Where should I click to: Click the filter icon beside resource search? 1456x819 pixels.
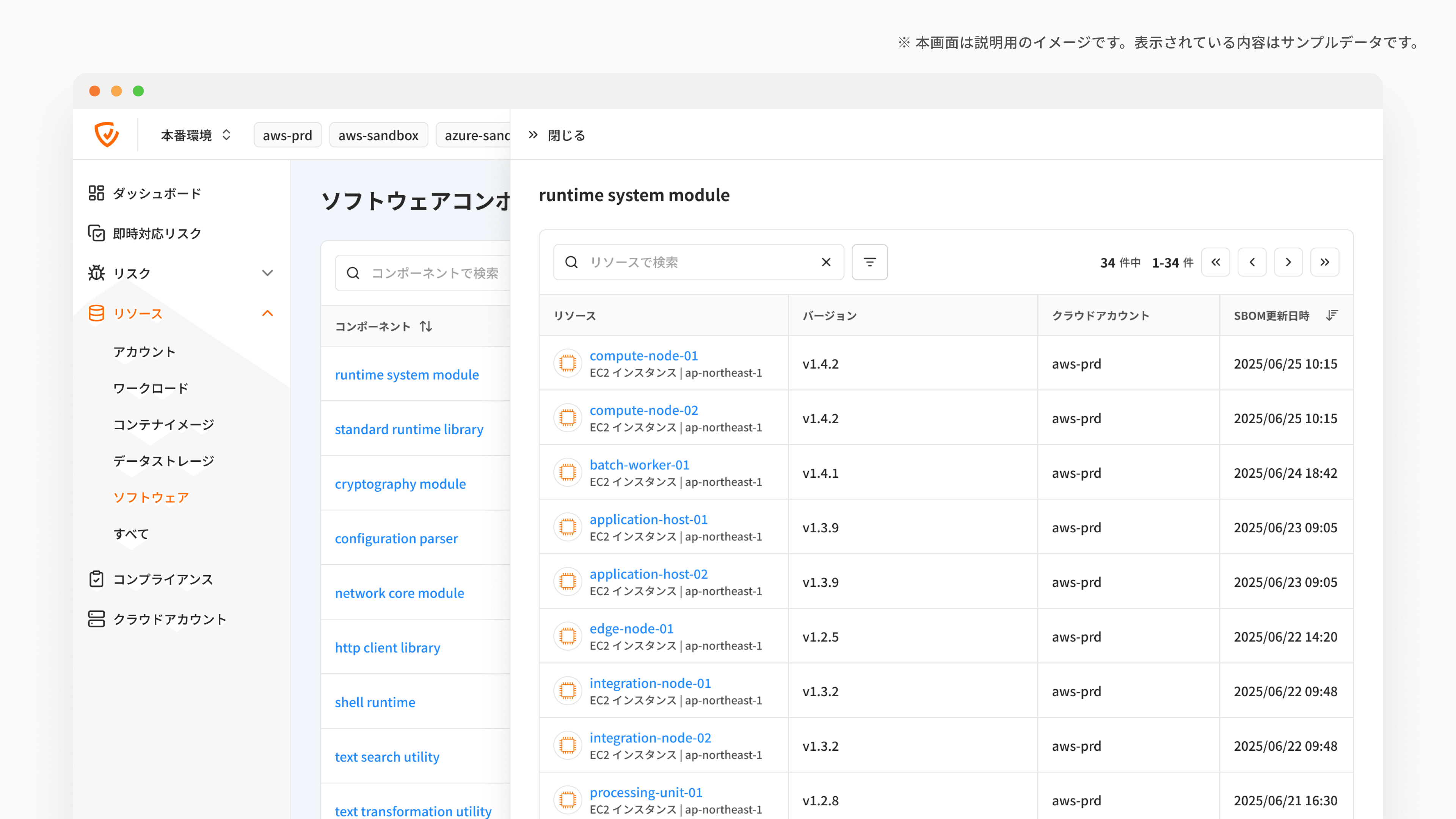[869, 262]
